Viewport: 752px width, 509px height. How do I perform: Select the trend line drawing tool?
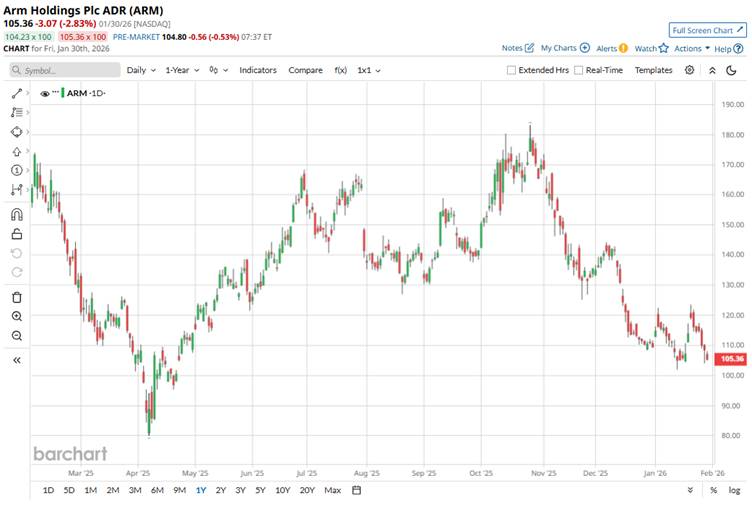coord(17,93)
